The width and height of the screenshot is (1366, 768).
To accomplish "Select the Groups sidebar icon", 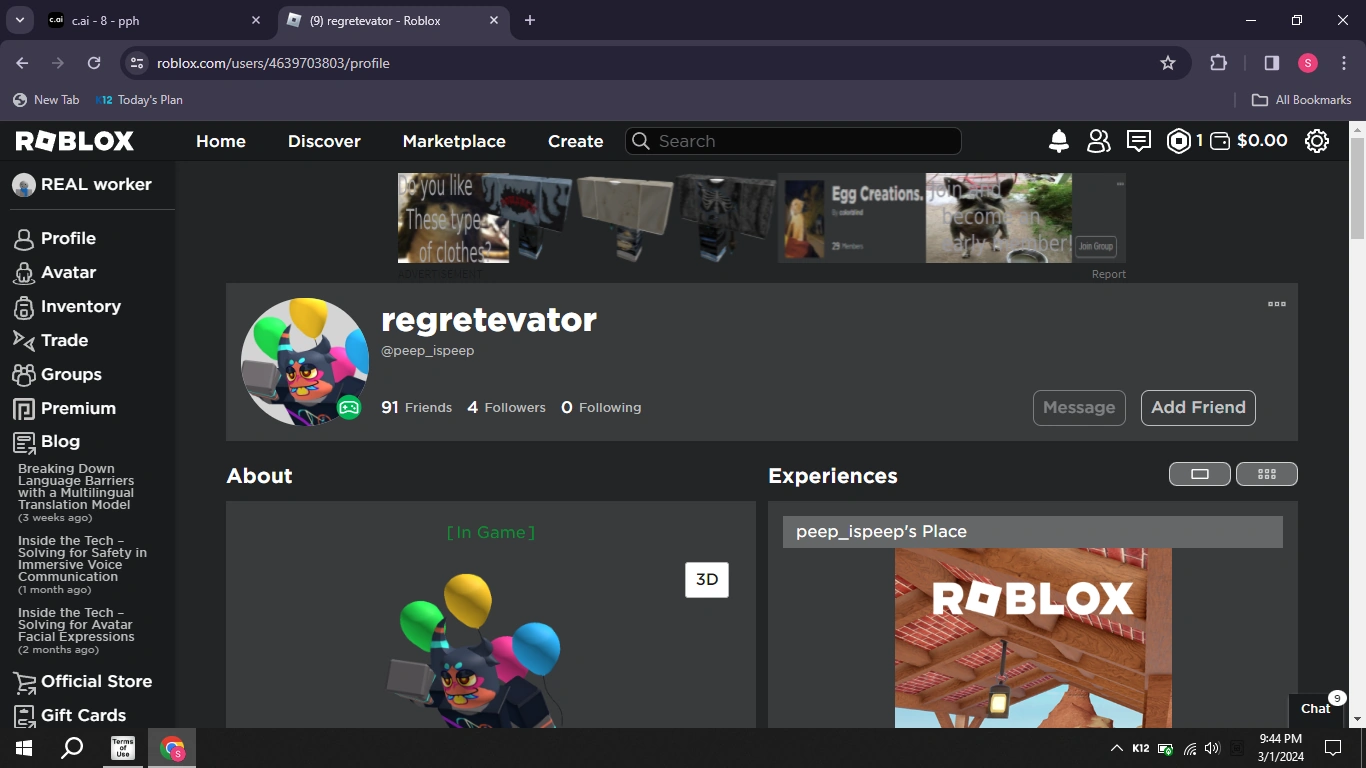I will point(25,374).
